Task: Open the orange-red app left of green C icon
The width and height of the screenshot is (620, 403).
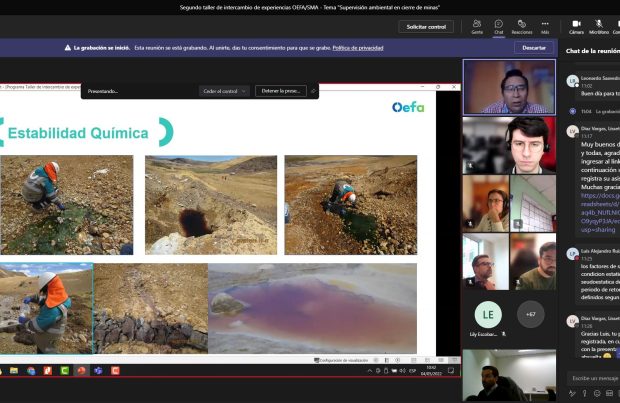Action: tap(48, 371)
